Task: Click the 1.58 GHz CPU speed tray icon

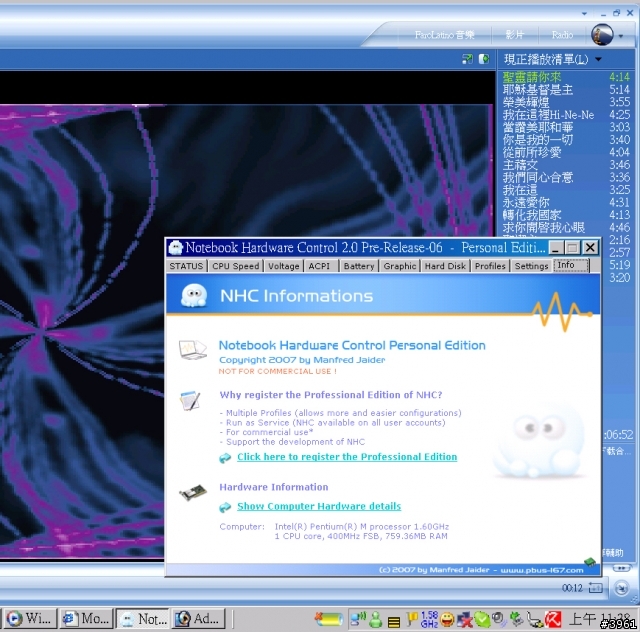Action: point(429,619)
